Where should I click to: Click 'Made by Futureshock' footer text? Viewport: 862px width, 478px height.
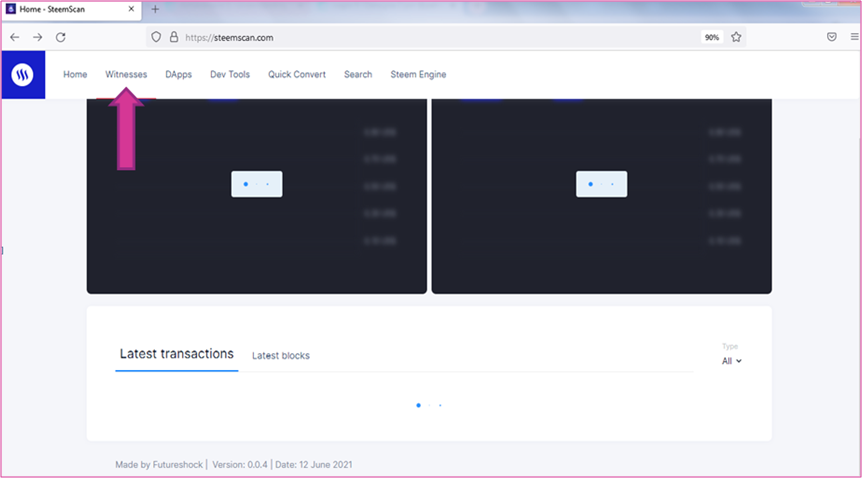click(159, 465)
